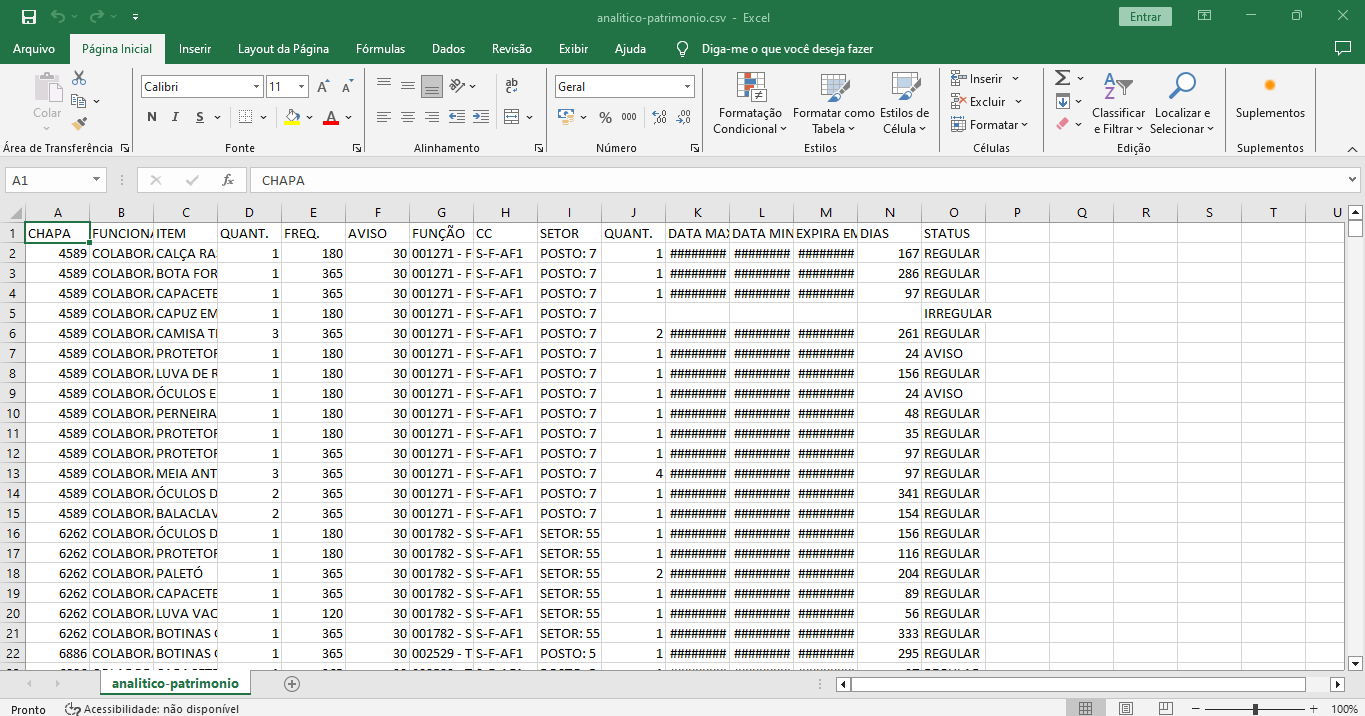This screenshot has height=716, width=1365.
Task: Toggle bold (N) formatting
Action: click(x=152, y=117)
